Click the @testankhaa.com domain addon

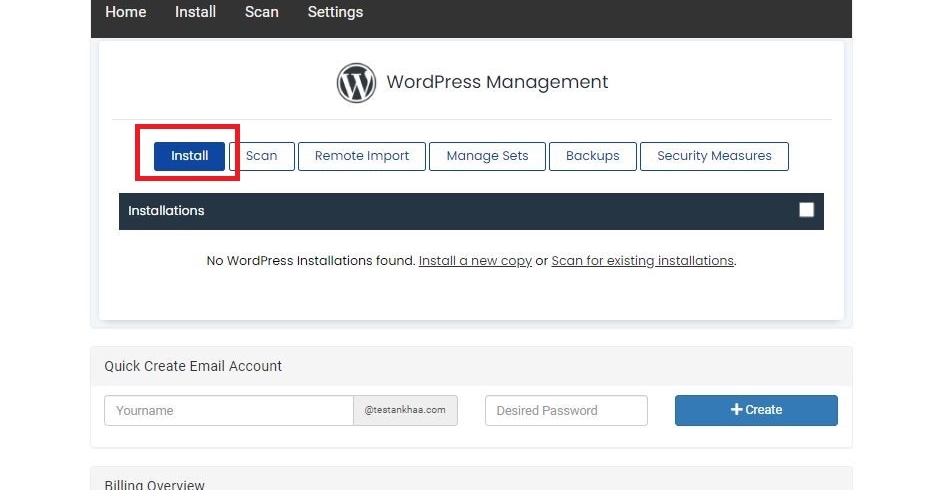(x=405, y=410)
